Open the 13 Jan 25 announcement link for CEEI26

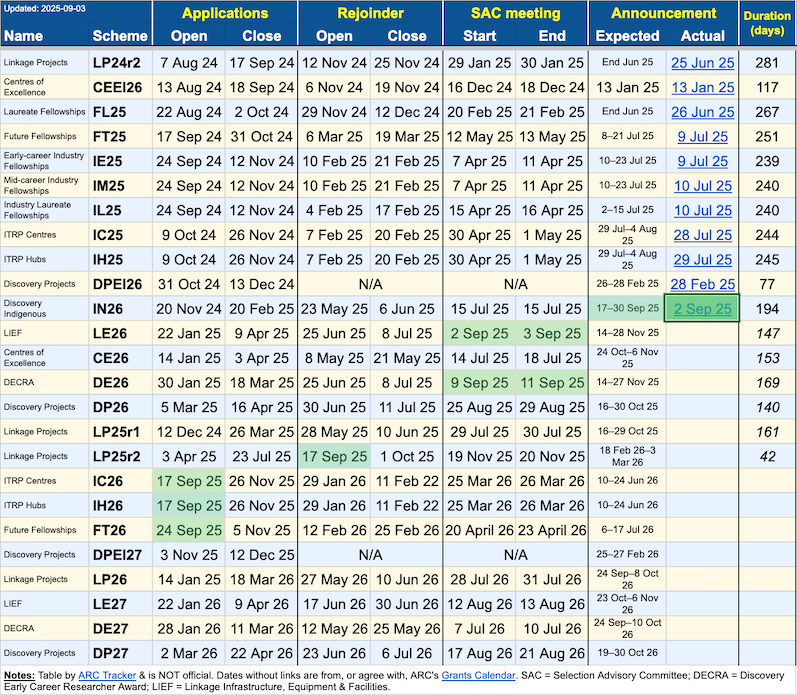tap(702, 87)
